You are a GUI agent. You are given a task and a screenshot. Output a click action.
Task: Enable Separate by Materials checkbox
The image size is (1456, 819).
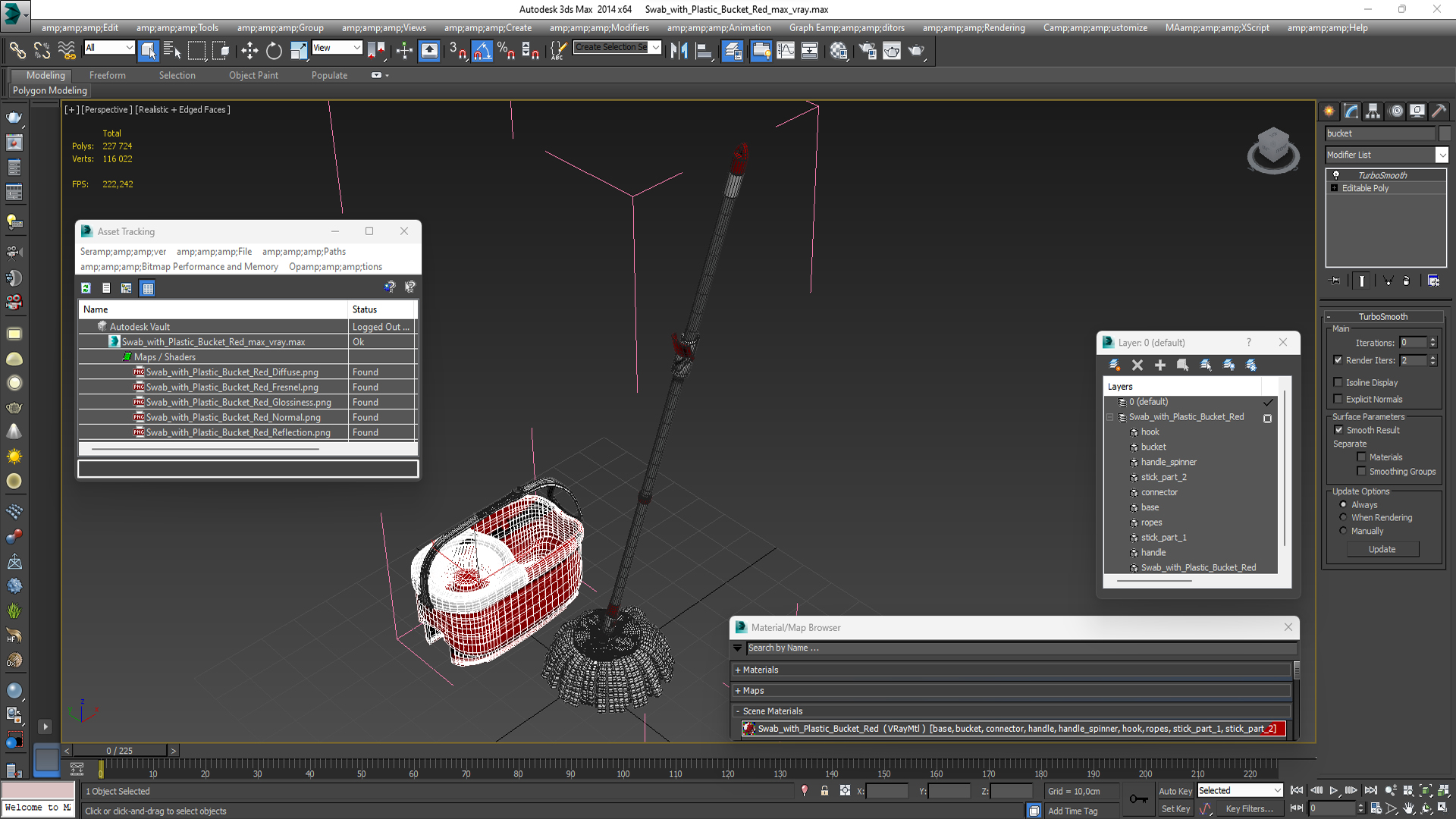tap(1361, 457)
